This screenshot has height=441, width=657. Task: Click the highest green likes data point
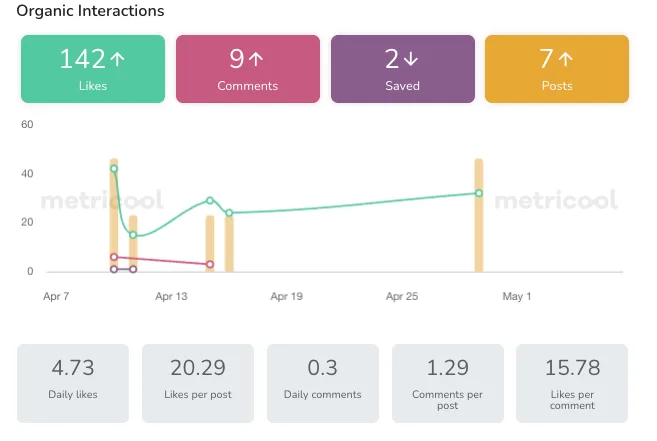point(114,169)
